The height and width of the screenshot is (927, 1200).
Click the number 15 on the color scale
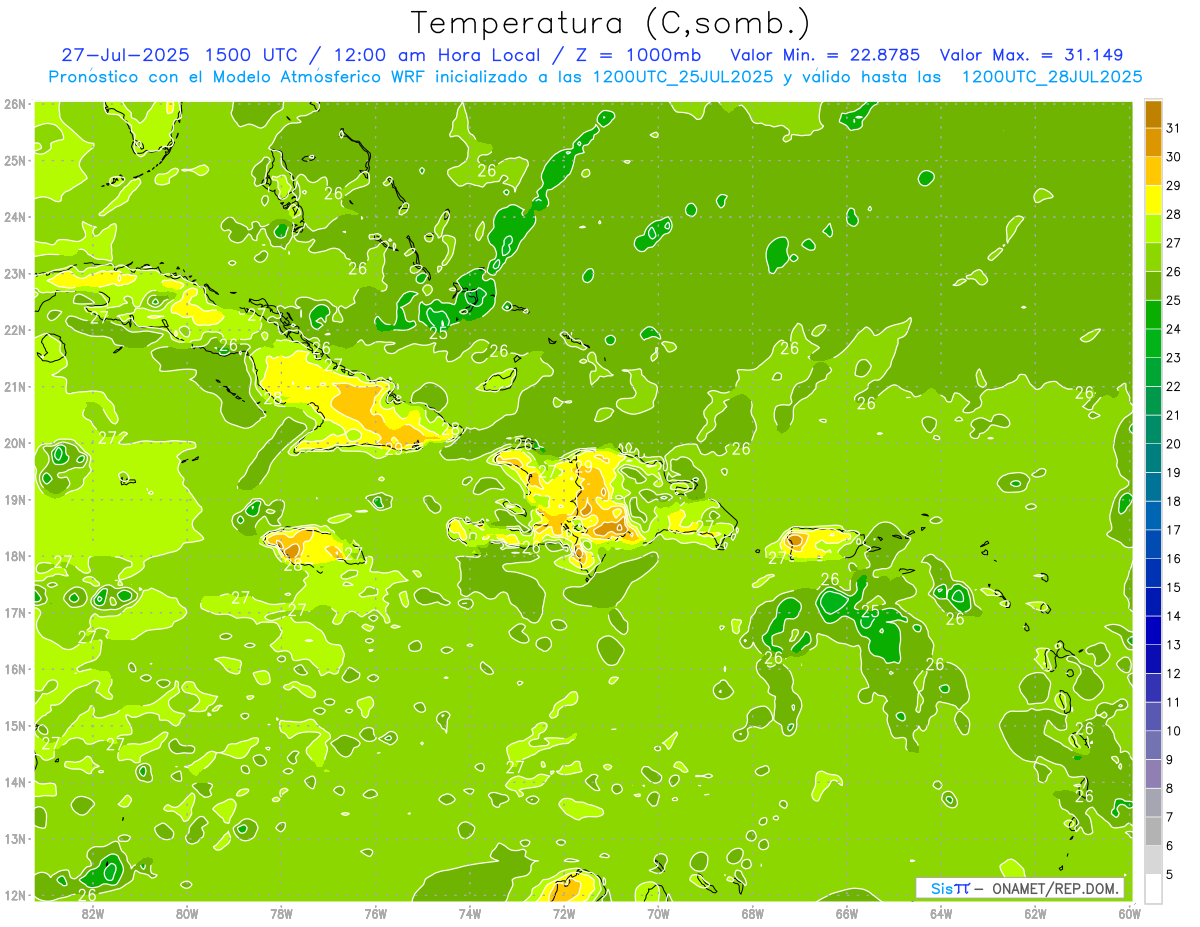point(1174,587)
